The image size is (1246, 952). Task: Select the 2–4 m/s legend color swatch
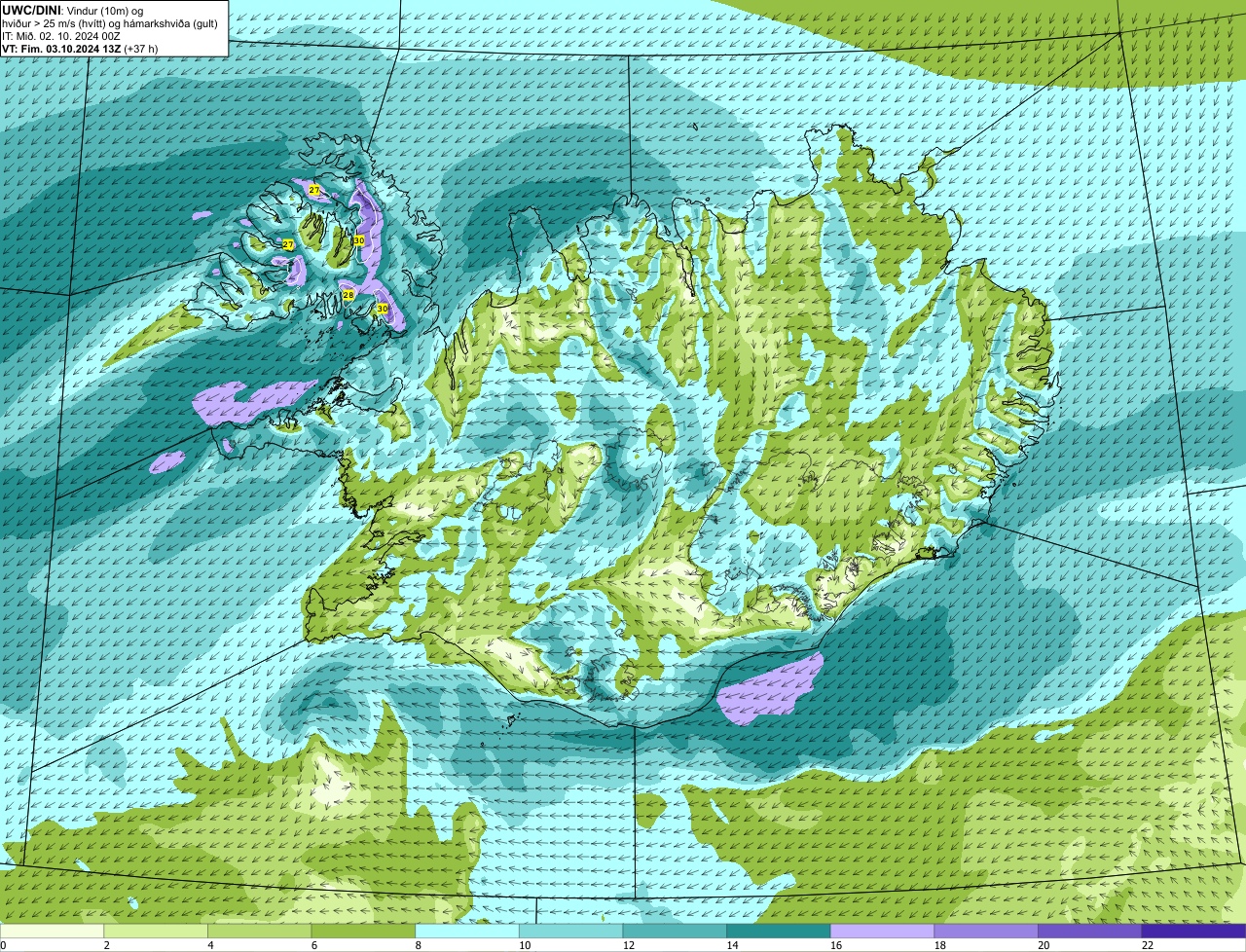(x=156, y=932)
